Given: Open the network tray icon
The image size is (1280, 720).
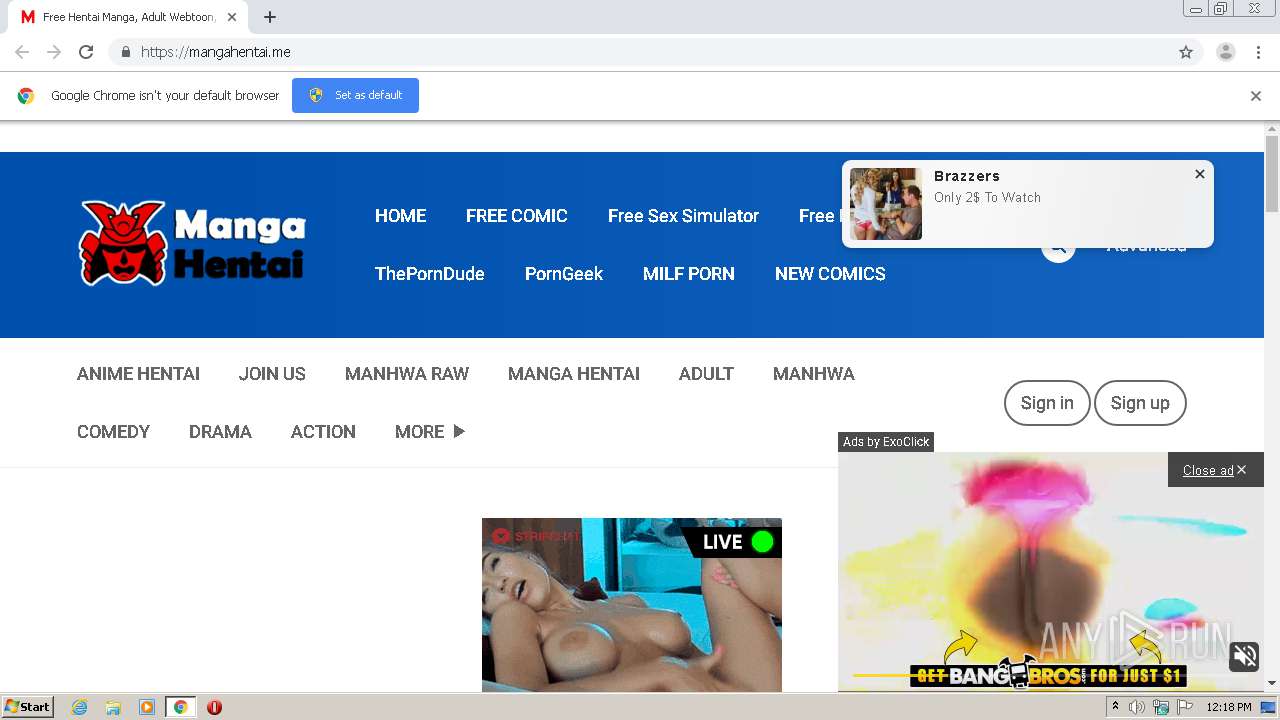Looking at the screenshot, I should [x=1161, y=707].
